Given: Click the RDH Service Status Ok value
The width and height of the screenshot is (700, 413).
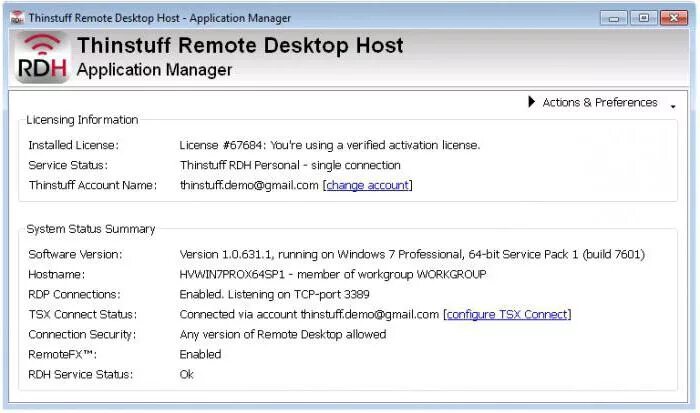Looking at the screenshot, I should 187,374.
